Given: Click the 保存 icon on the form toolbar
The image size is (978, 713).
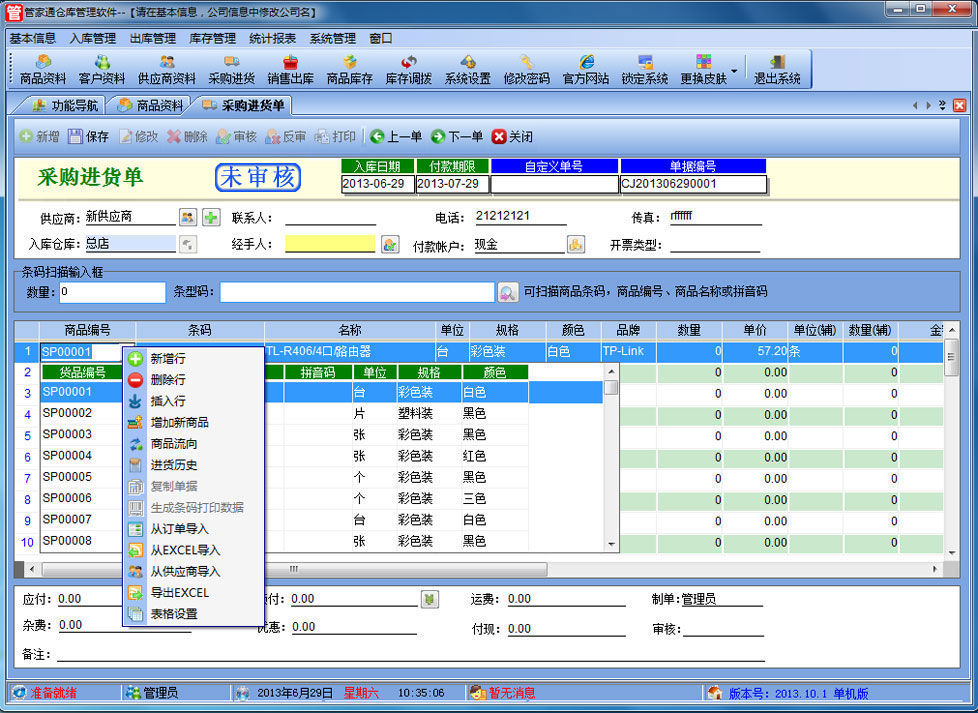Looking at the screenshot, I should click(x=88, y=136).
